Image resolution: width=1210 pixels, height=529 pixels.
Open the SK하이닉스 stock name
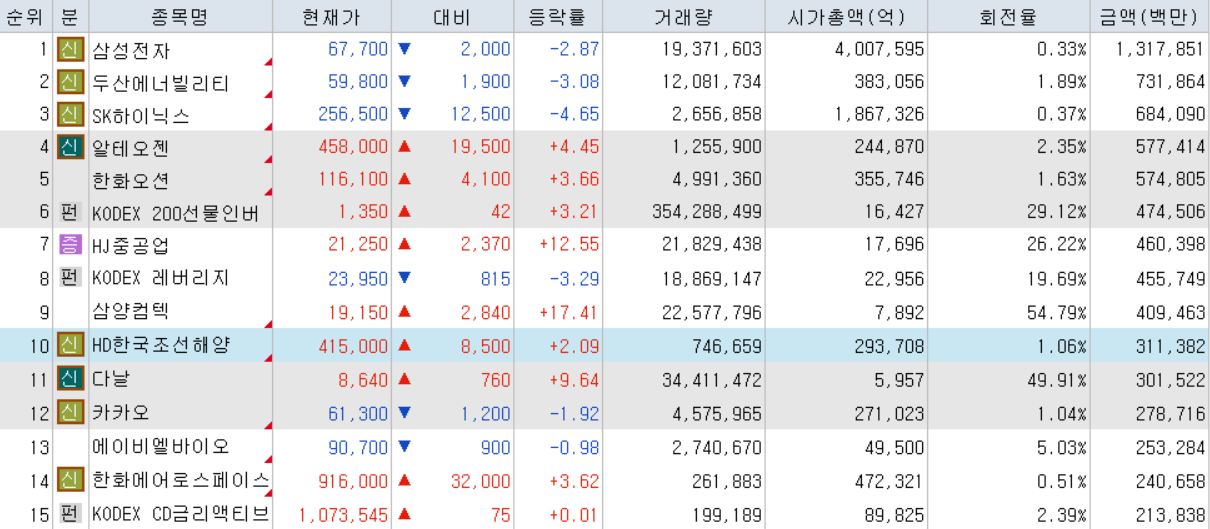coord(140,116)
